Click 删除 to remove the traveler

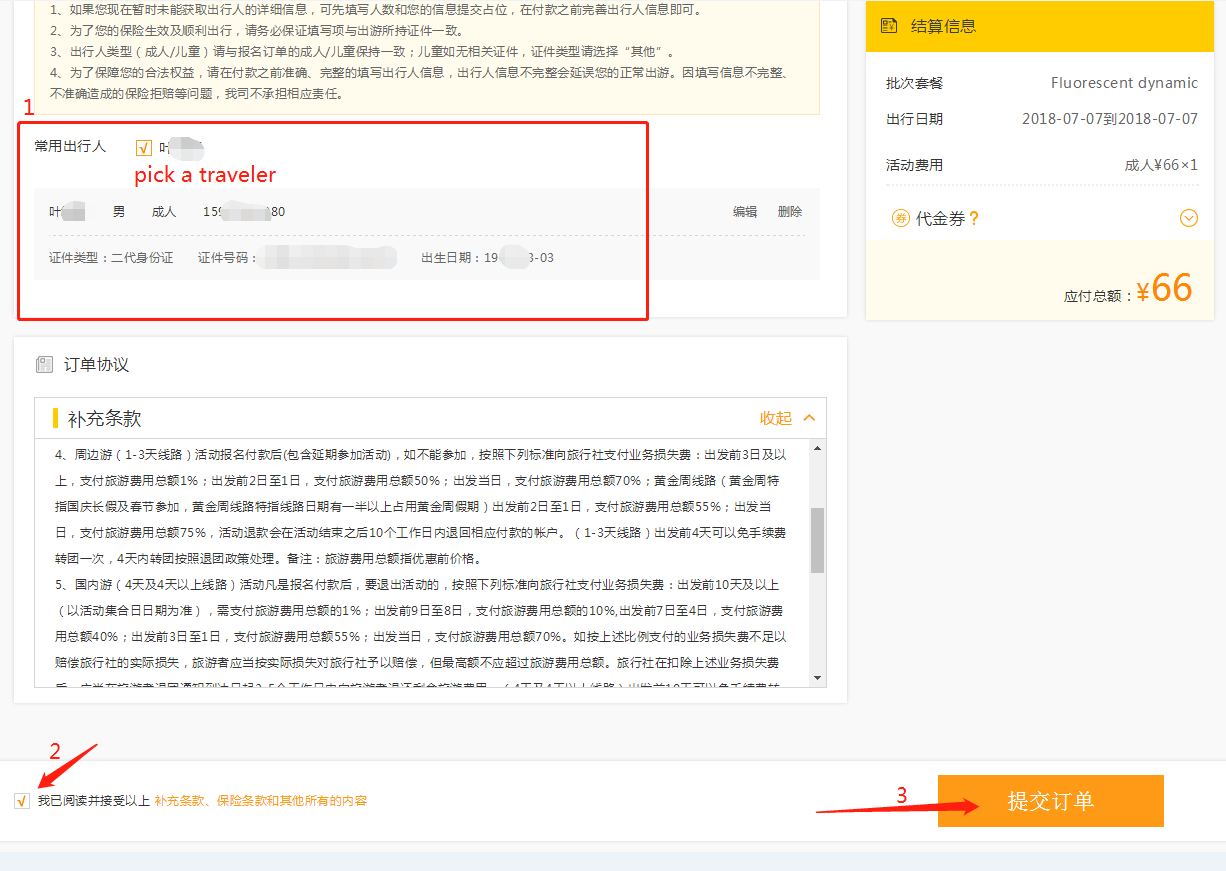pos(790,212)
